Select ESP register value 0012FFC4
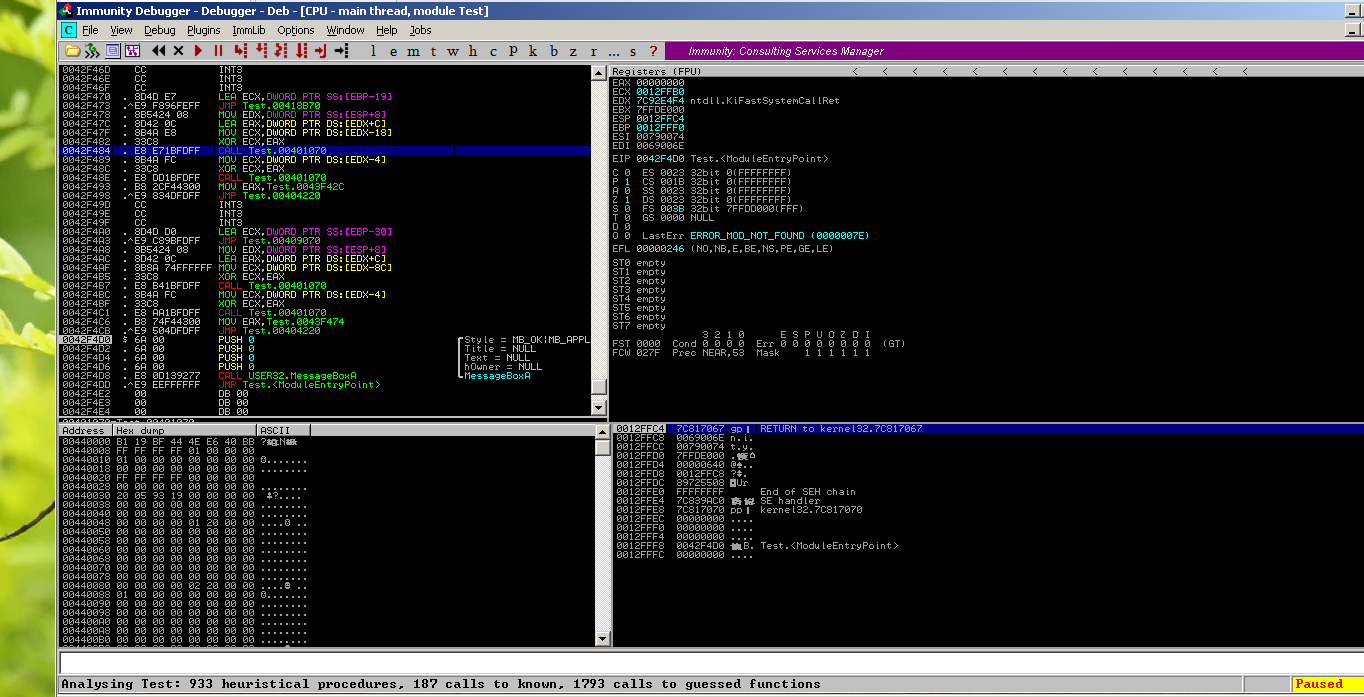Viewport: 1364px width, 697px height. pos(660,118)
